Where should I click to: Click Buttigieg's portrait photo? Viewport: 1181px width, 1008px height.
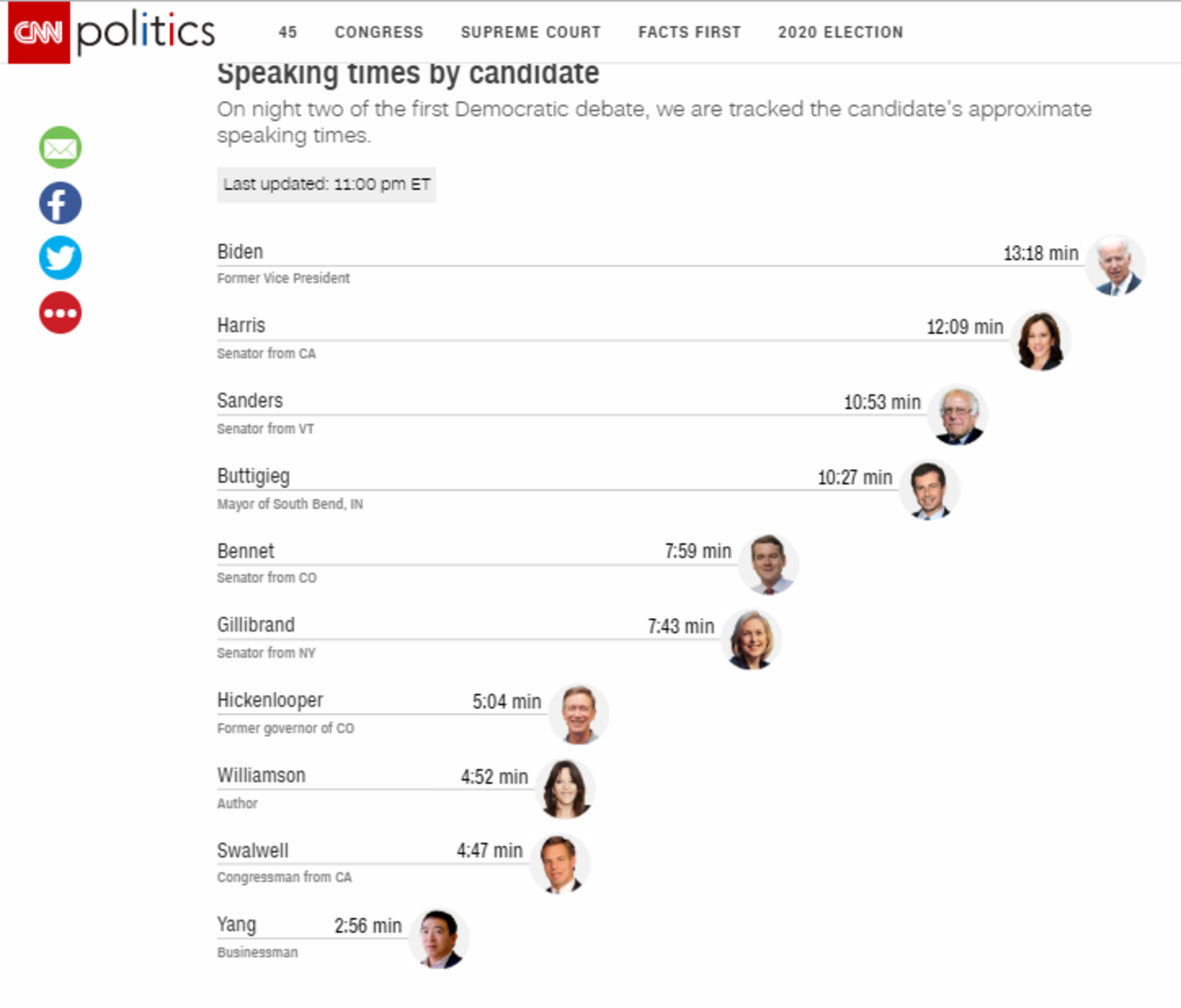click(930, 490)
